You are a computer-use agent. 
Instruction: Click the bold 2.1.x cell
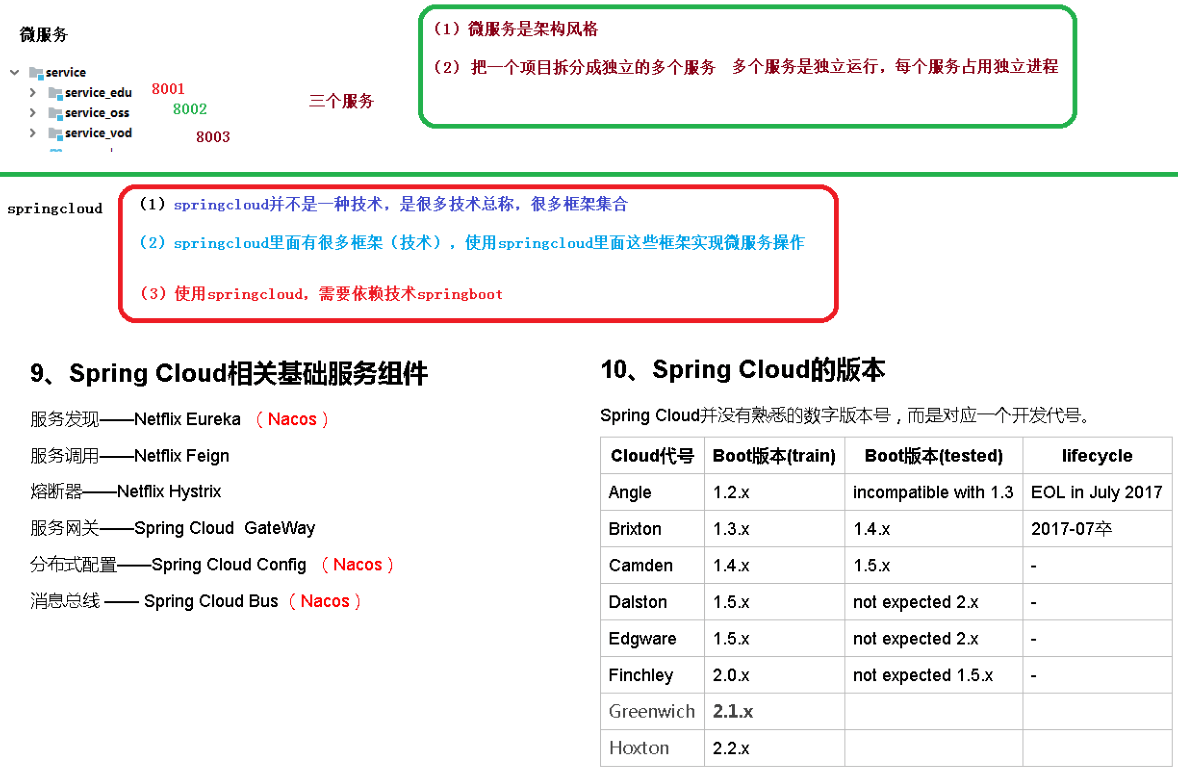774,712
